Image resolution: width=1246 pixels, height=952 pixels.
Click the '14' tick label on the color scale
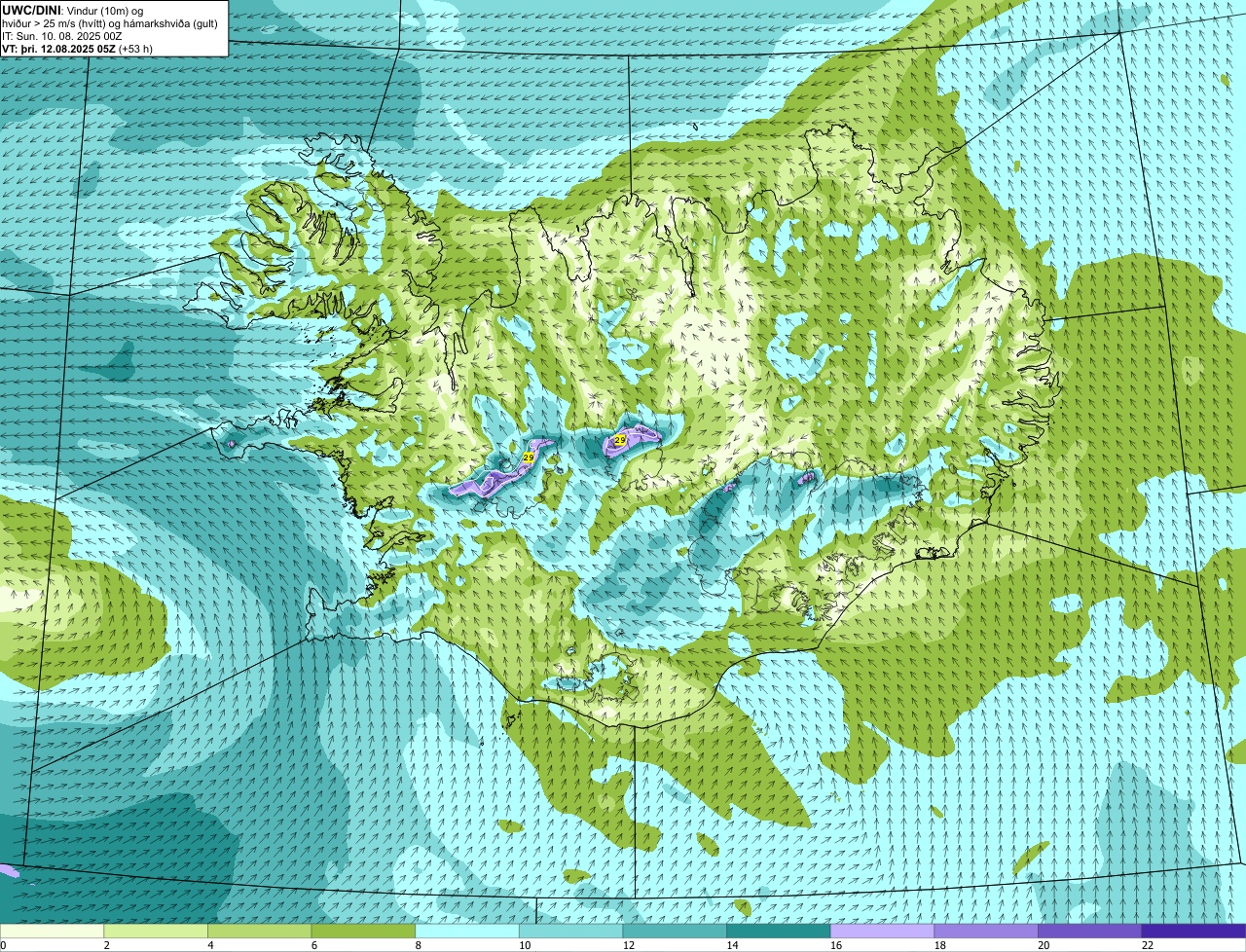click(x=732, y=945)
